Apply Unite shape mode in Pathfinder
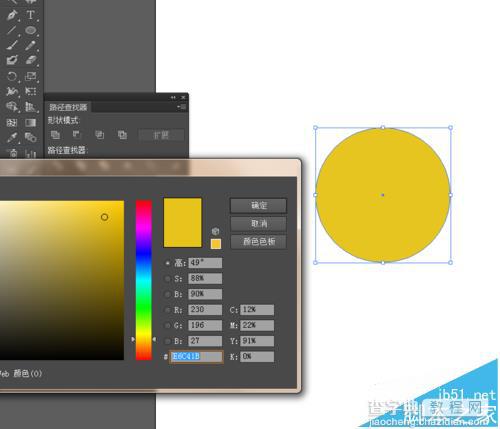 (55, 135)
